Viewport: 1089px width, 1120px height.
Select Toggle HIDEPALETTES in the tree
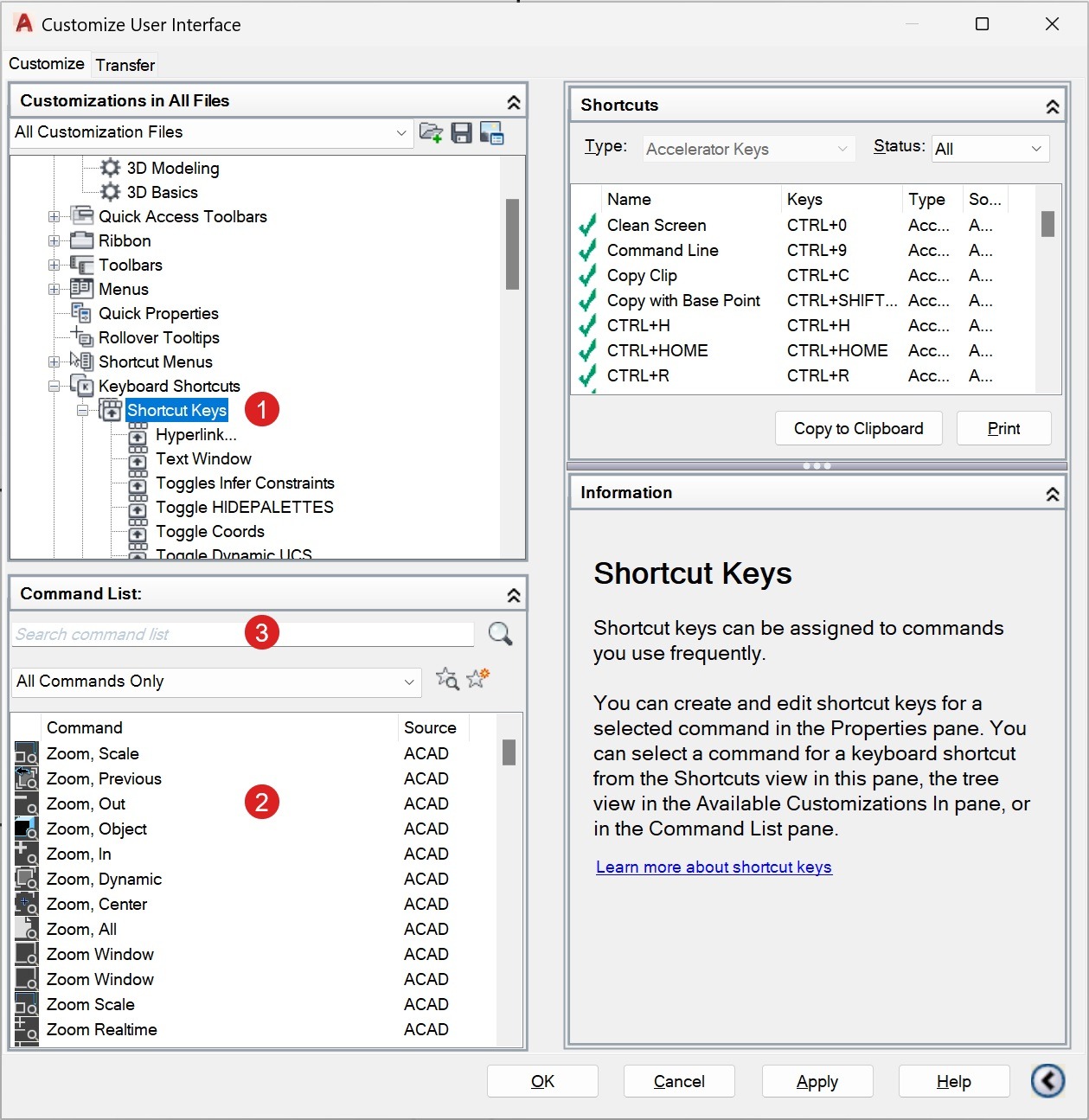[x=244, y=507]
